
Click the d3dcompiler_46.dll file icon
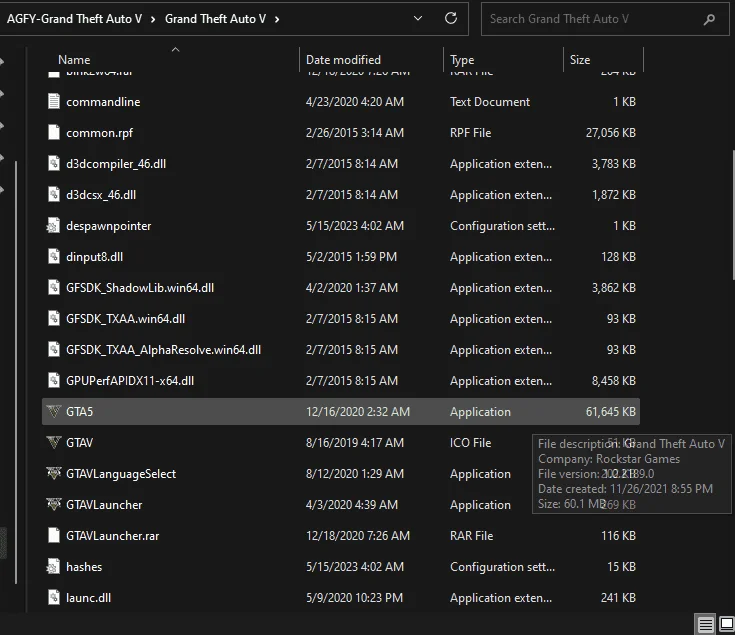pos(54,163)
